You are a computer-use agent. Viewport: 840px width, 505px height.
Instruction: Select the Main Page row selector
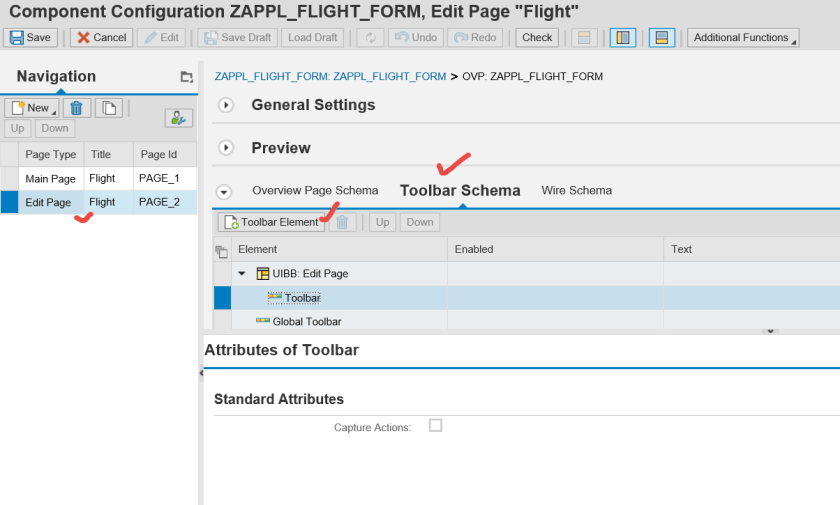click(9, 178)
